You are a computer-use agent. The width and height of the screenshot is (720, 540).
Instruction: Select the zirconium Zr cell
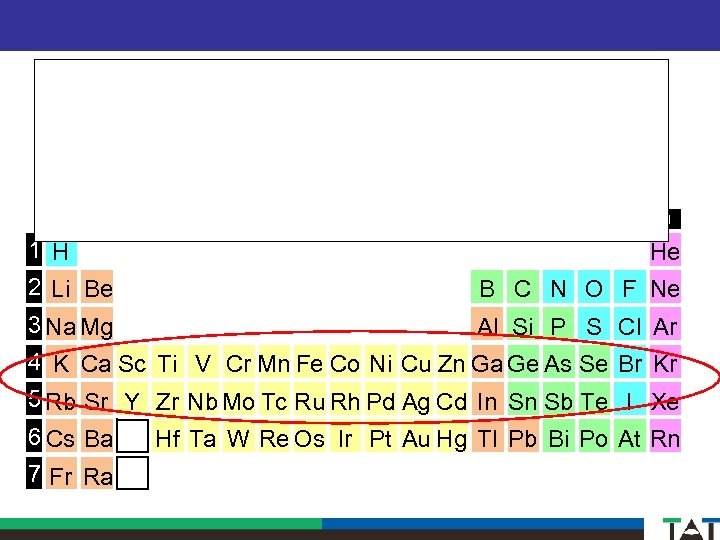pos(168,399)
